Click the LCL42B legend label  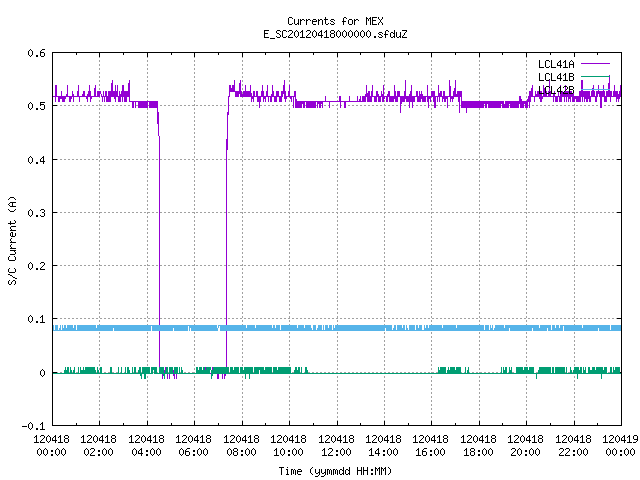point(556,90)
